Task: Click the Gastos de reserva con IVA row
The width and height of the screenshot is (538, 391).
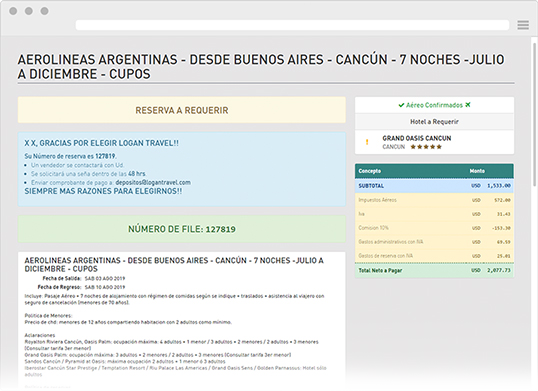Action: click(434, 256)
